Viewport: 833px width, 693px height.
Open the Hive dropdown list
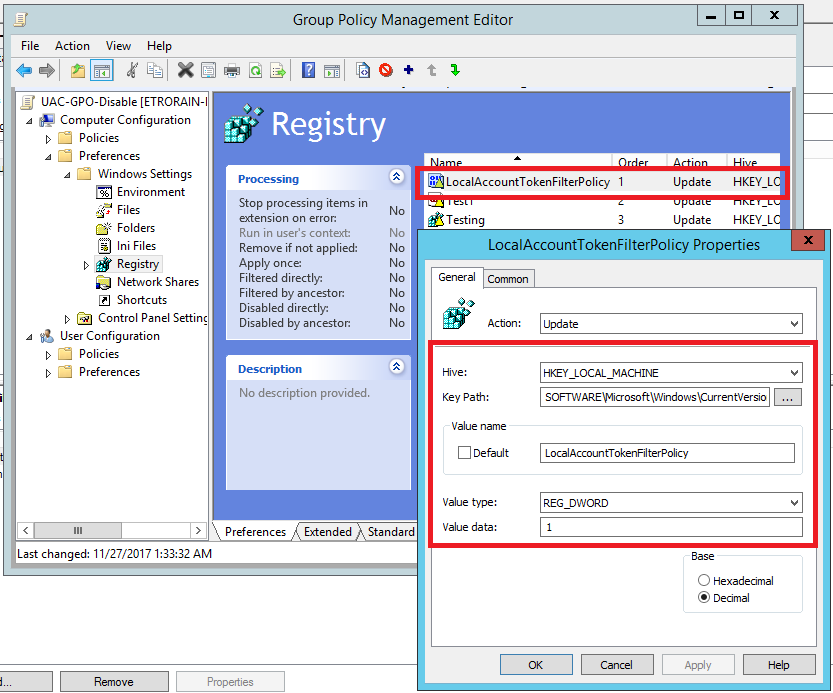point(794,373)
